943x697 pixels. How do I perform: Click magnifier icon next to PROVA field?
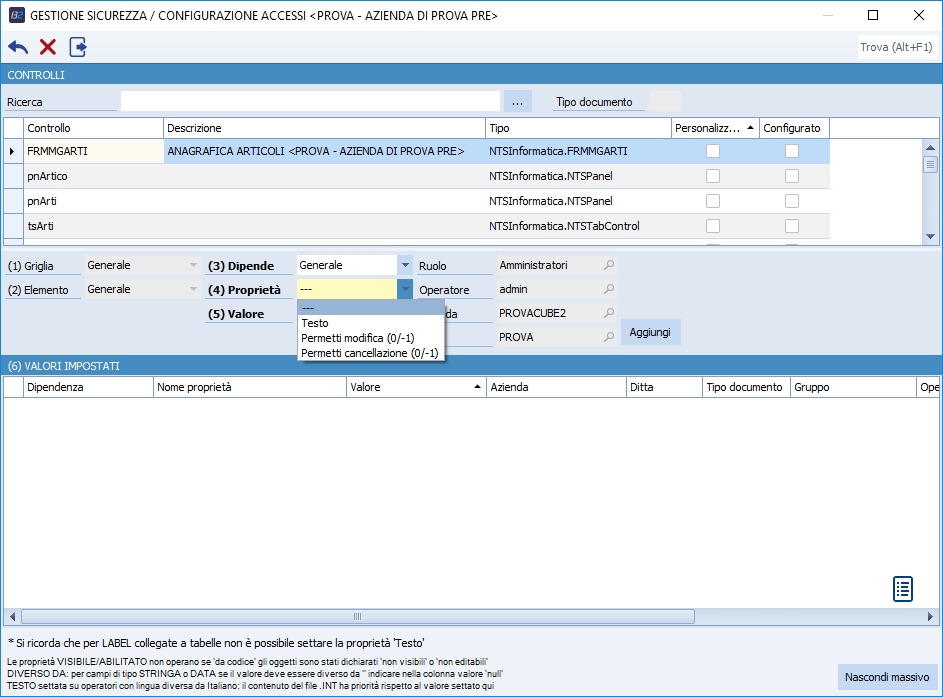pos(608,338)
